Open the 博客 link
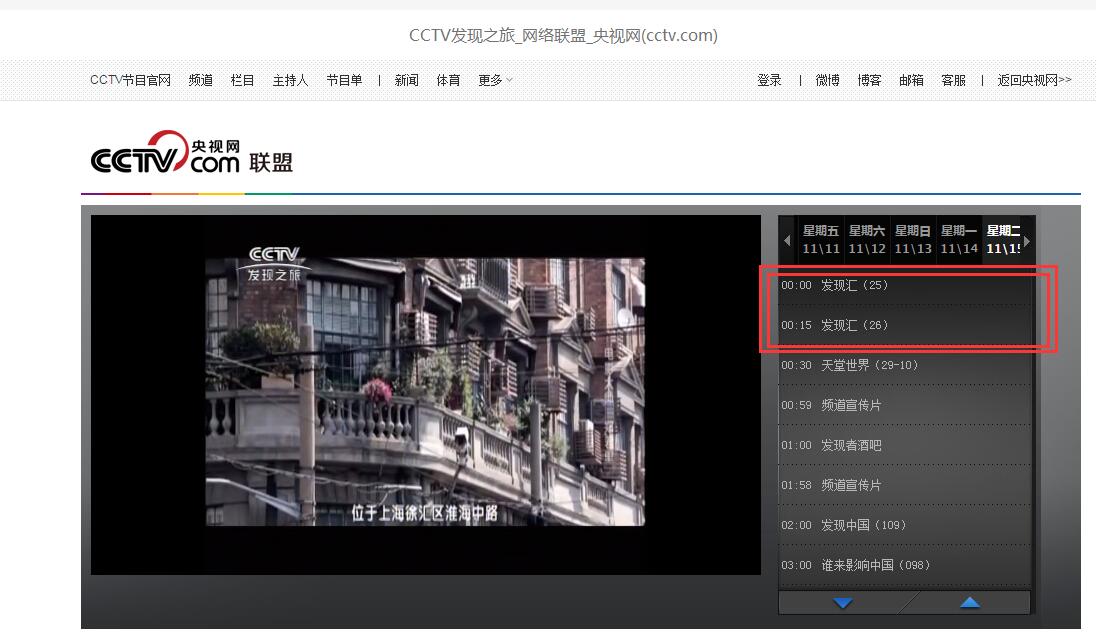The image size is (1096, 640). (869, 80)
